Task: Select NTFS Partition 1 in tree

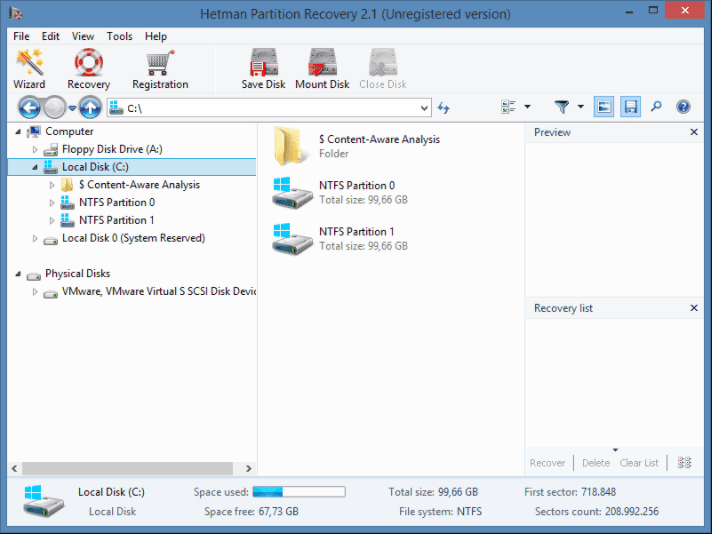Action: pyautogui.click(x=117, y=221)
